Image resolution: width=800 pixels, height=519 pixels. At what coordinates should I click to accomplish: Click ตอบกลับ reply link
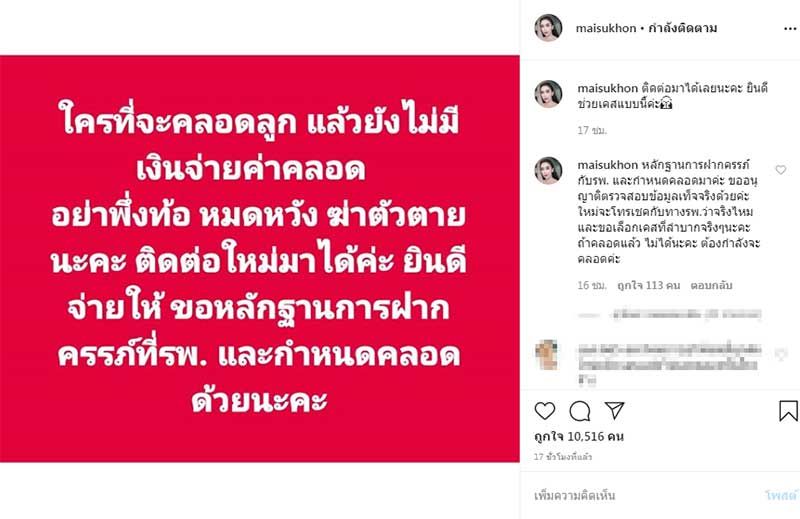click(711, 285)
